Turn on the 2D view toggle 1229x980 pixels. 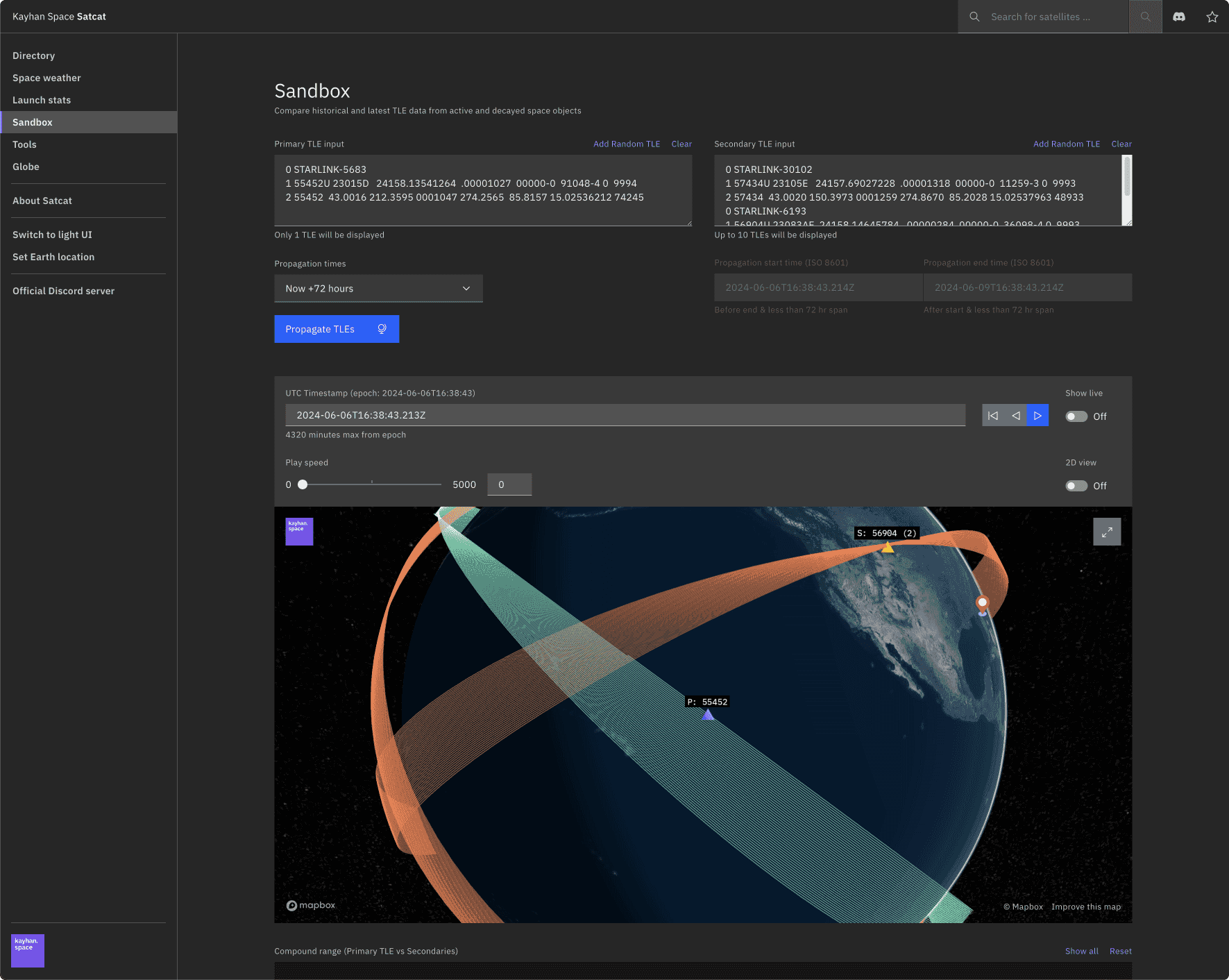click(1076, 486)
